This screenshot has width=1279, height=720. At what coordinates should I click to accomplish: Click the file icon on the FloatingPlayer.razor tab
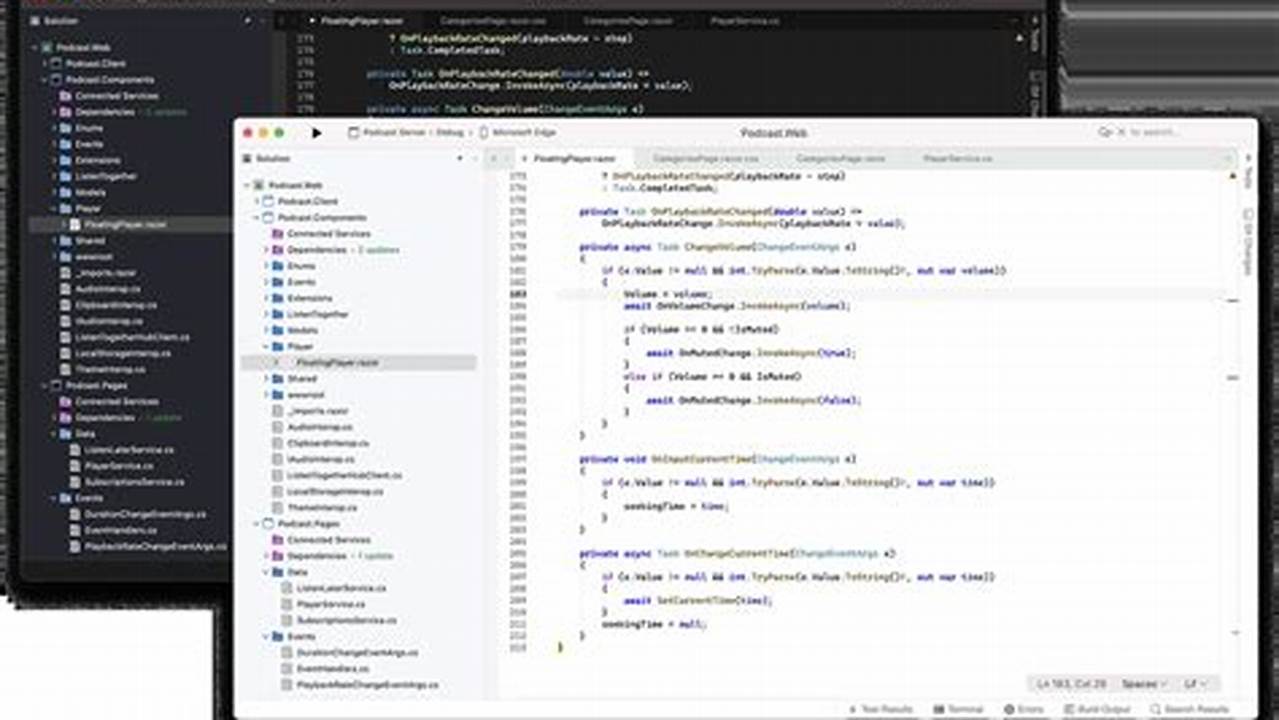[527, 157]
